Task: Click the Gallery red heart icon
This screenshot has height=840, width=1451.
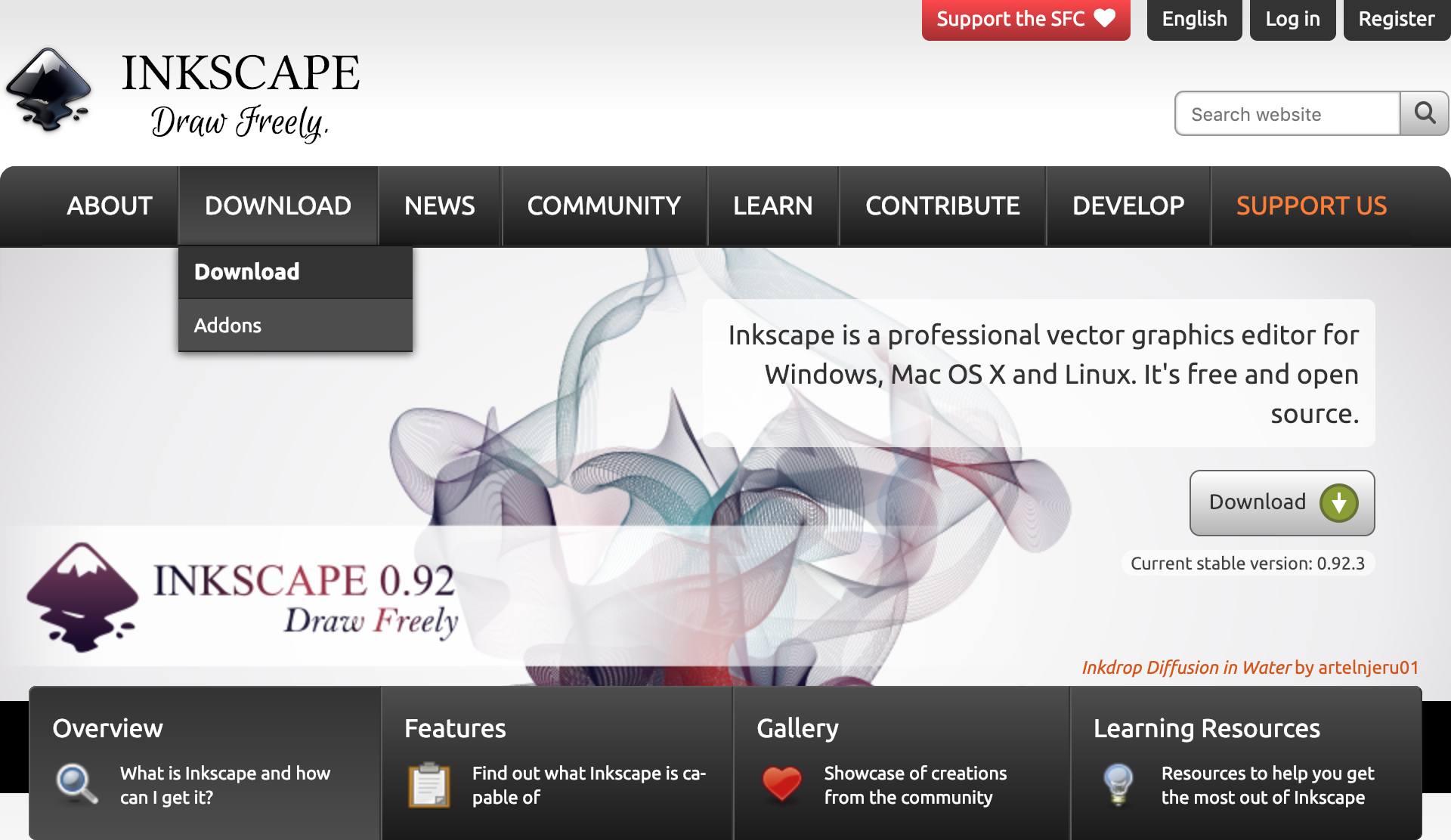Action: (x=781, y=783)
